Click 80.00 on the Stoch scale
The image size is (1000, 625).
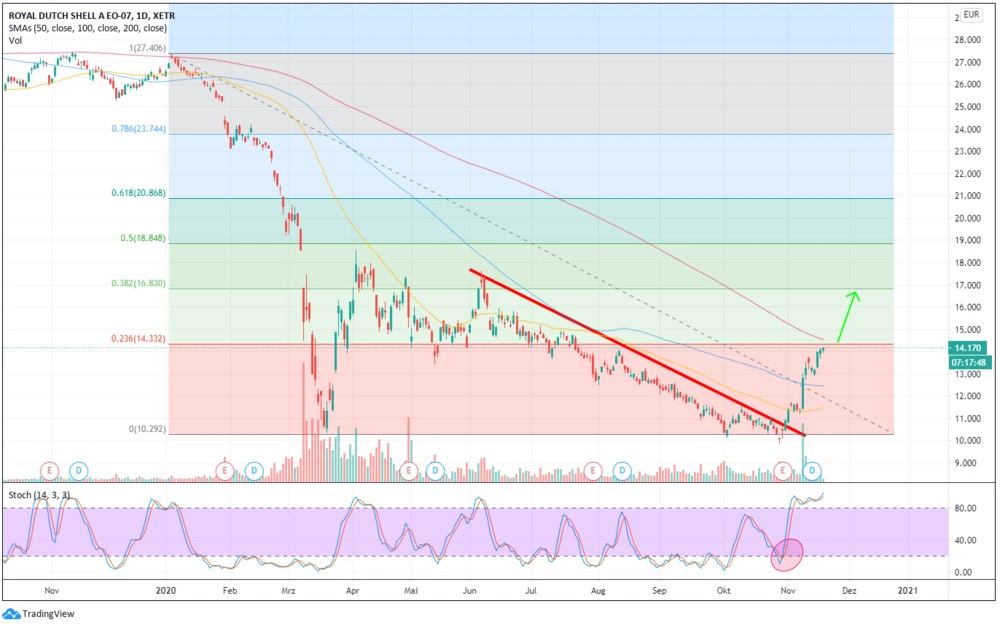(x=965, y=508)
